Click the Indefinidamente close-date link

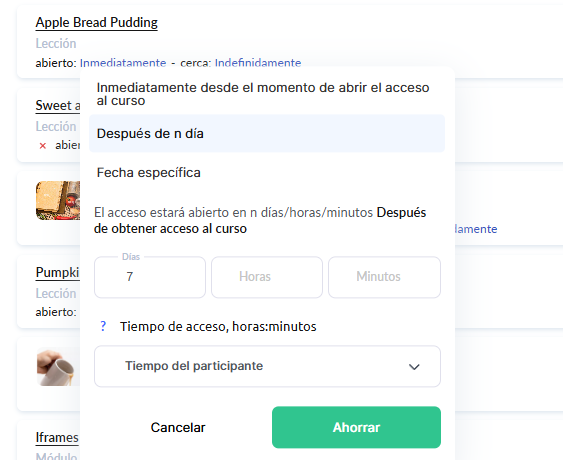pos(258,63)
